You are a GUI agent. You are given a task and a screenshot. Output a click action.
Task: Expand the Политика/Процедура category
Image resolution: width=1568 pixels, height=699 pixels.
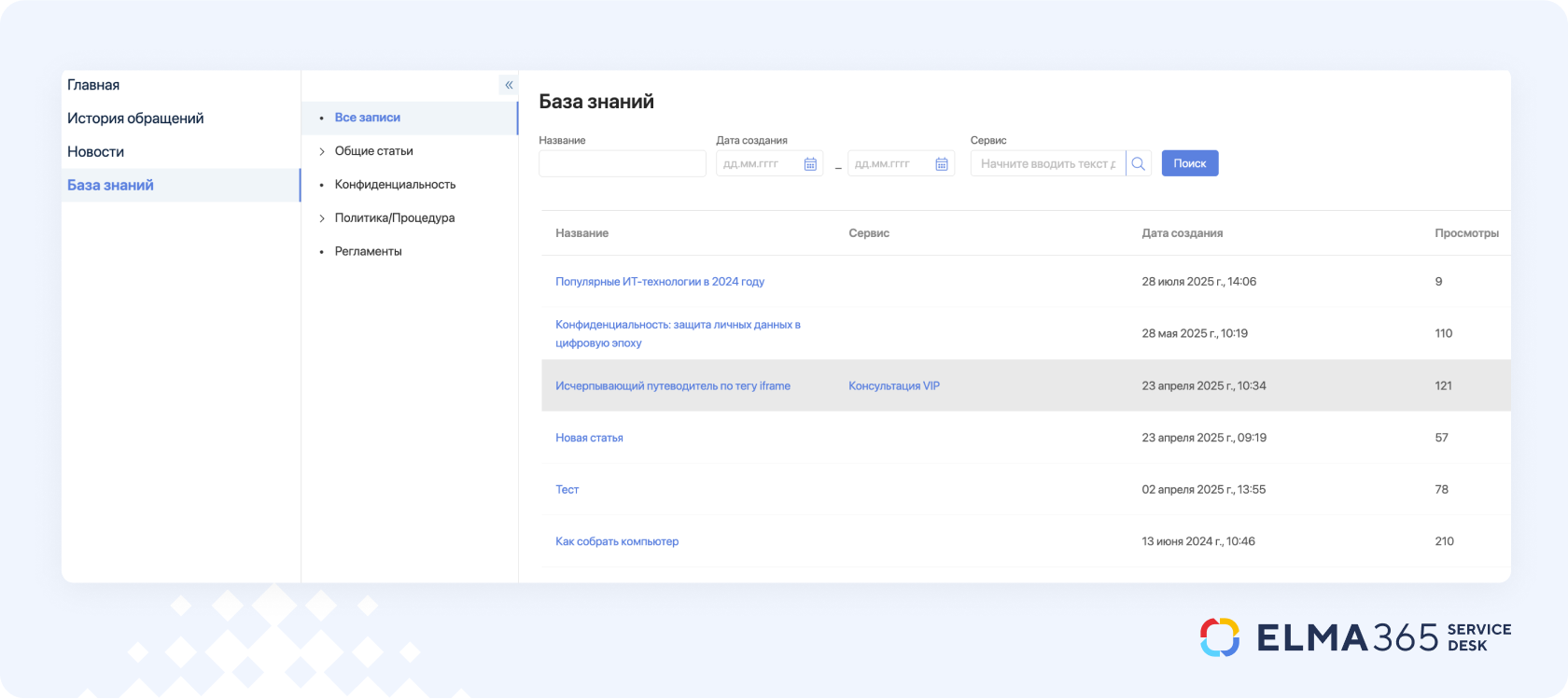[322, 218]
